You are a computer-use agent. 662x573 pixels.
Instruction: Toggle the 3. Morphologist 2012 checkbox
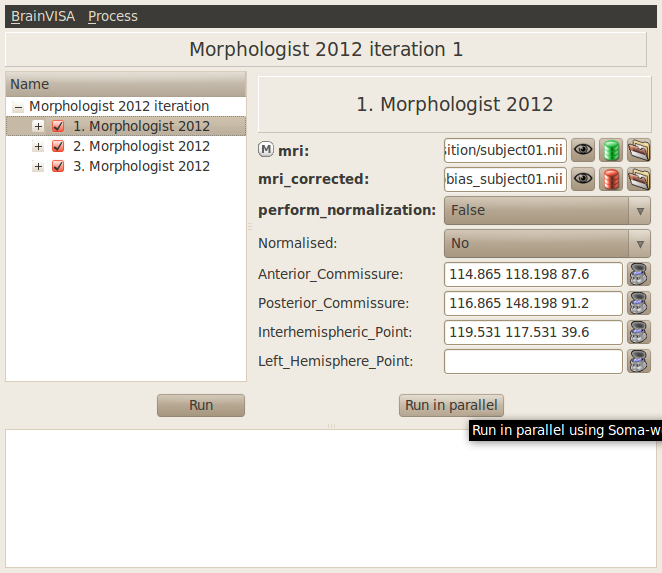(x=58, y=167)
